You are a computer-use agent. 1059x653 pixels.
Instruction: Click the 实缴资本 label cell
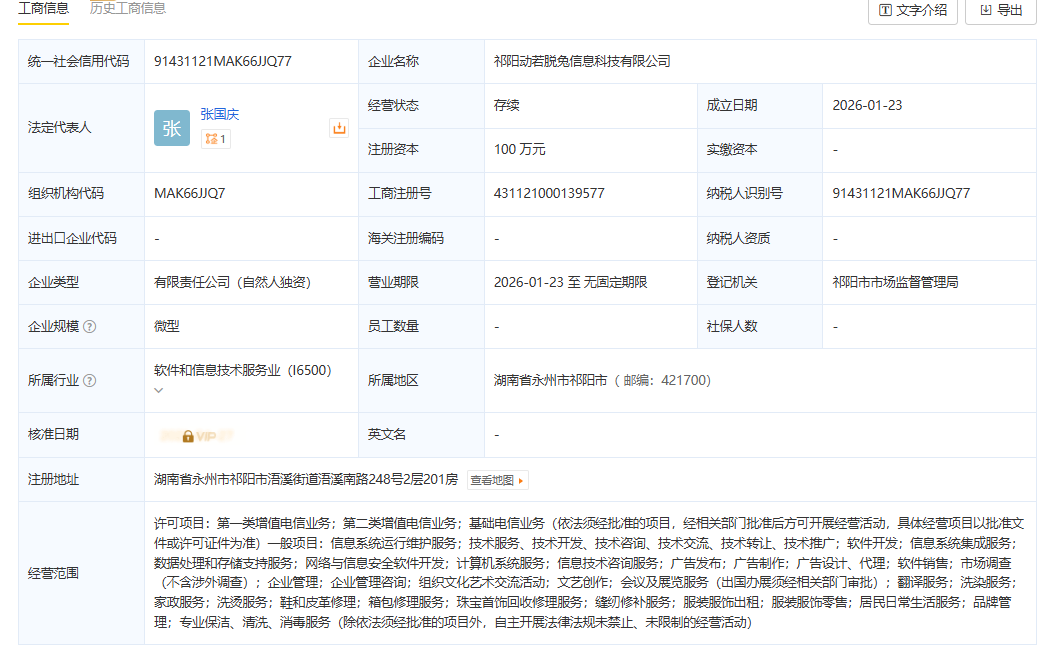click(760, 149)
